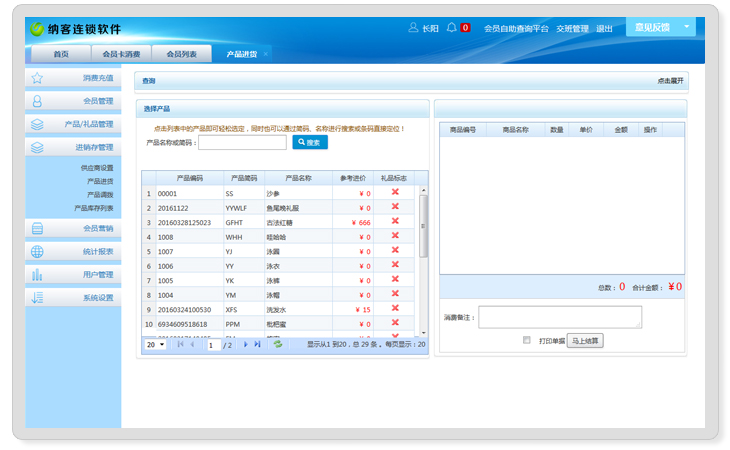The width and height of the screenshot is (730, 450).
Task: Click the globe icon for 统计报表
Action: 37,252
